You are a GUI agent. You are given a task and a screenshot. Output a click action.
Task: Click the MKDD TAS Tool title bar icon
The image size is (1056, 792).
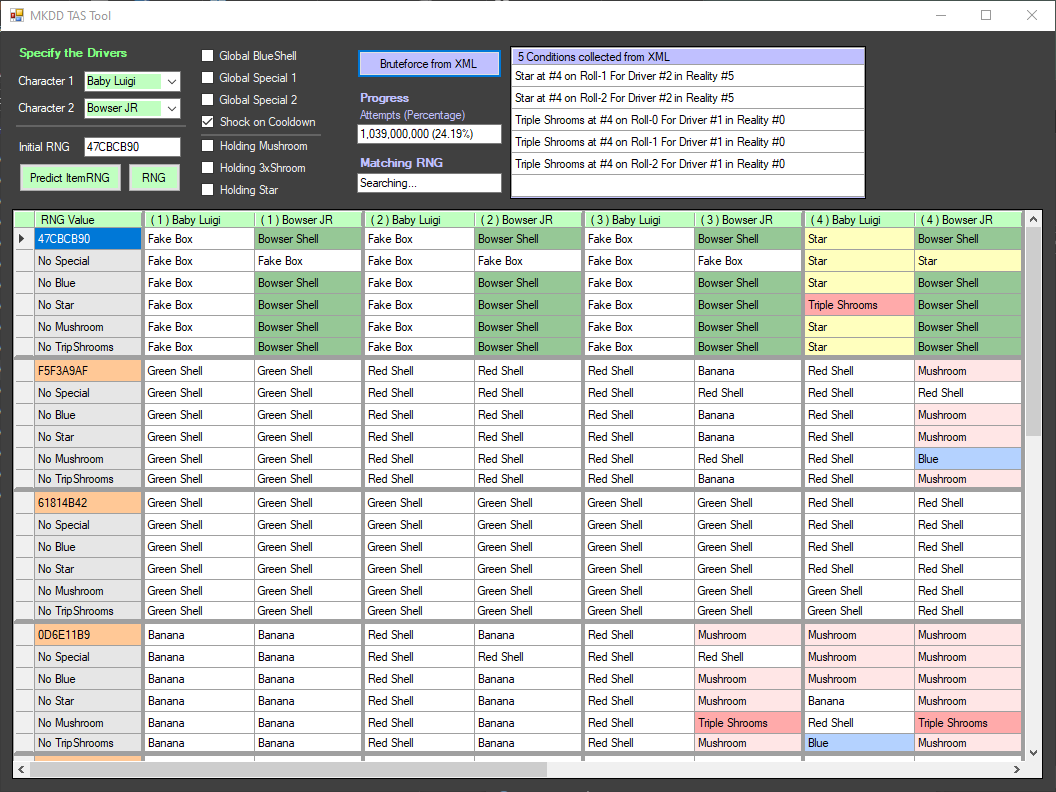point(16,15)
